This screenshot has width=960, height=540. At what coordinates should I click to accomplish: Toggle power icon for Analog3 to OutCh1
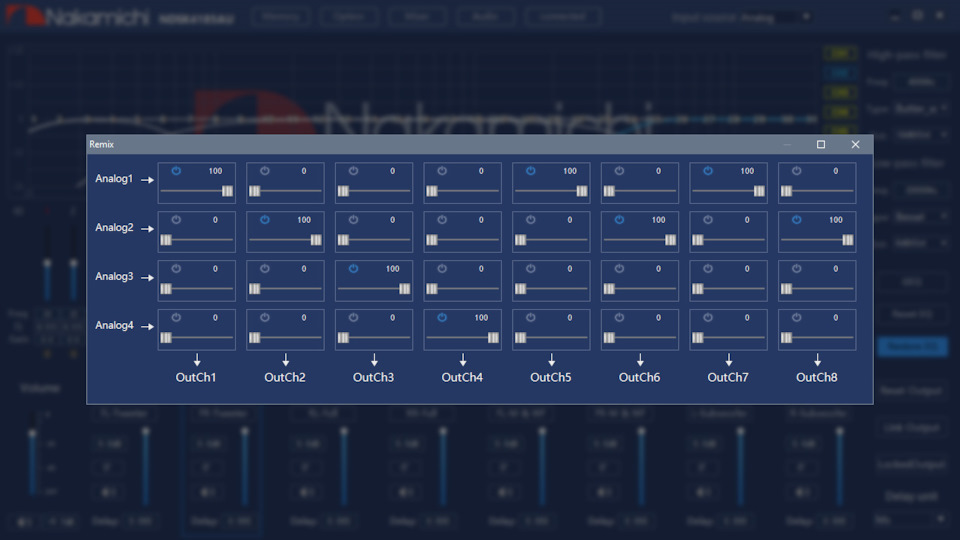[176, 268]
